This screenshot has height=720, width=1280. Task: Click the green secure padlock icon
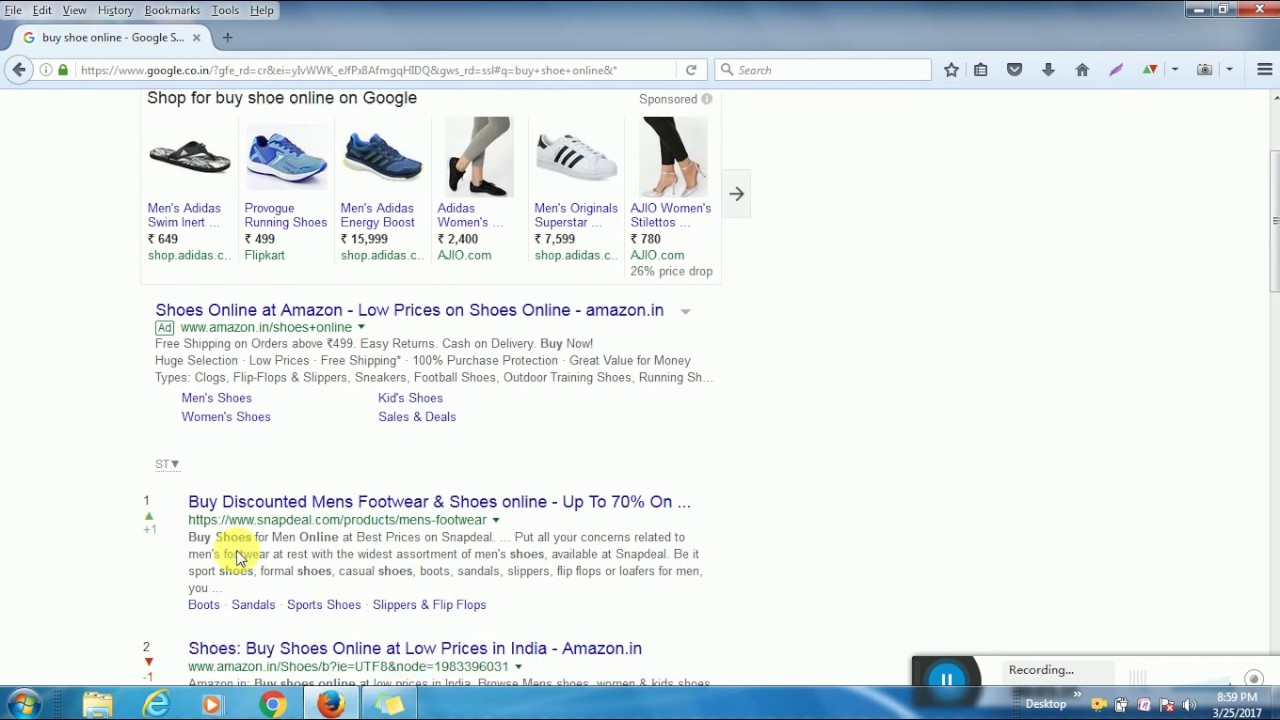pyautogui.click(x=63, y=70)
